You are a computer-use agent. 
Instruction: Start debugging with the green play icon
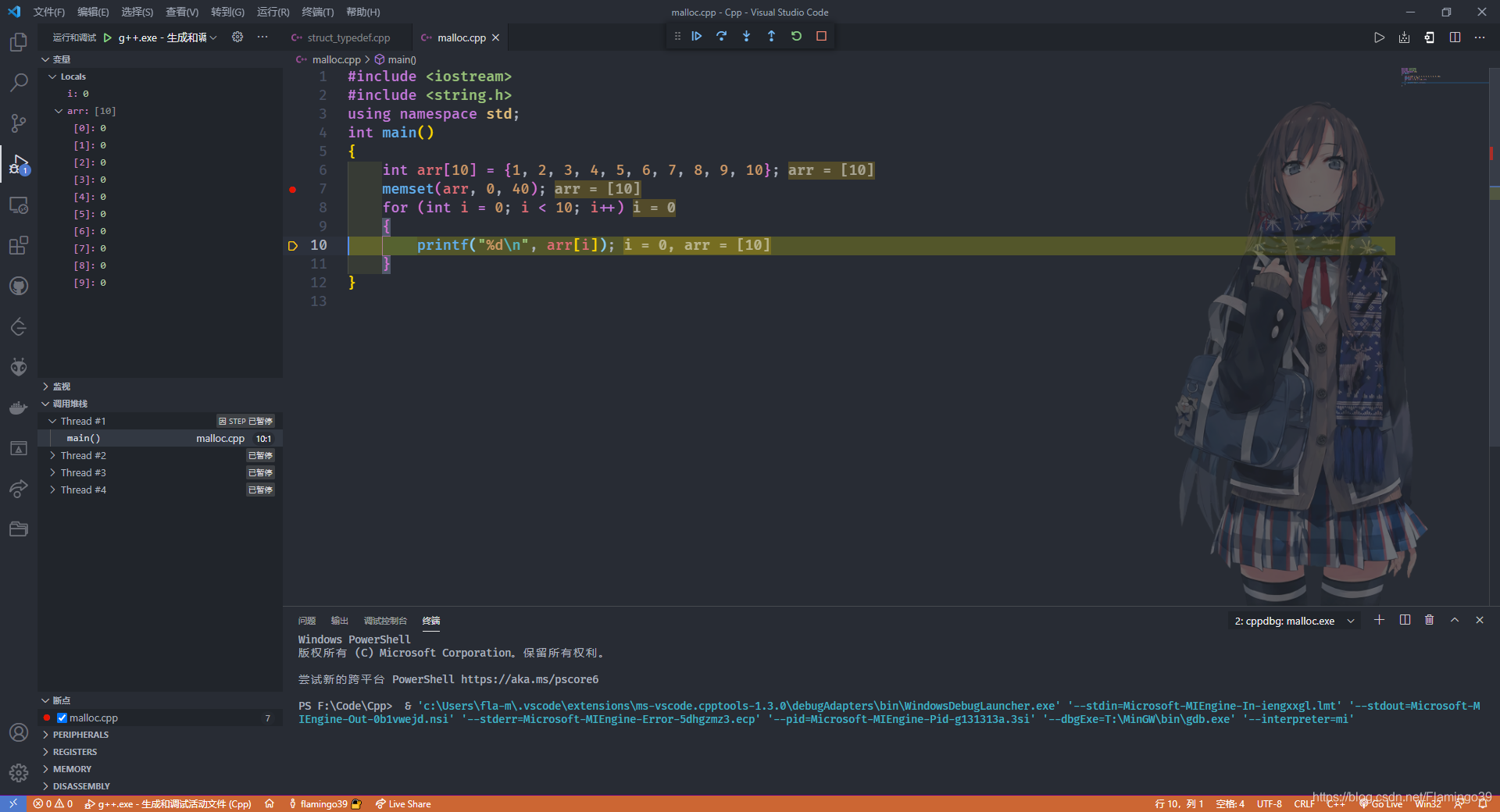point(108,37)
